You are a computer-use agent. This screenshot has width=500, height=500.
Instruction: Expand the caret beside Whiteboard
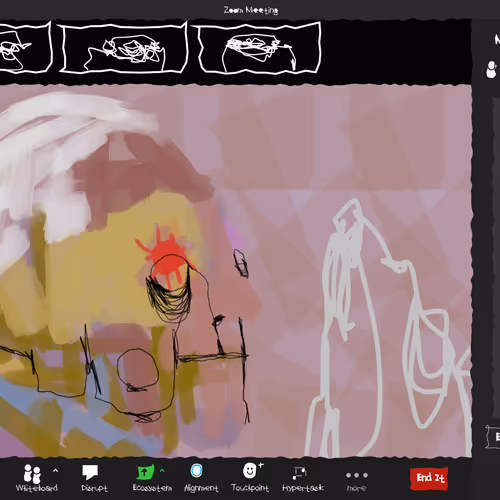[x=55, y=471]
